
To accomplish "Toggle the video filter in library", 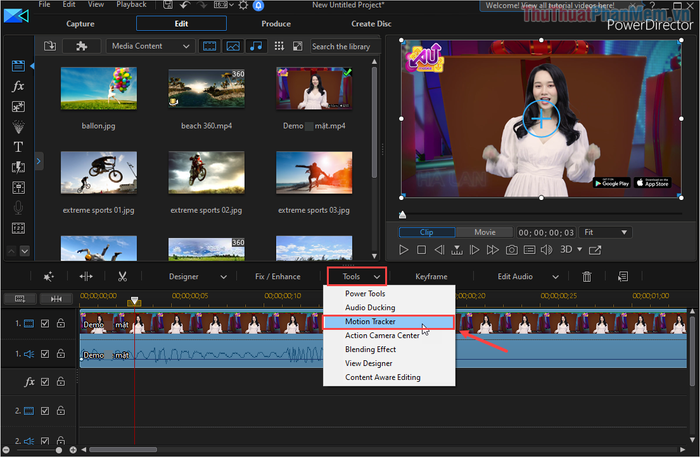I will [x=210, y=46].
